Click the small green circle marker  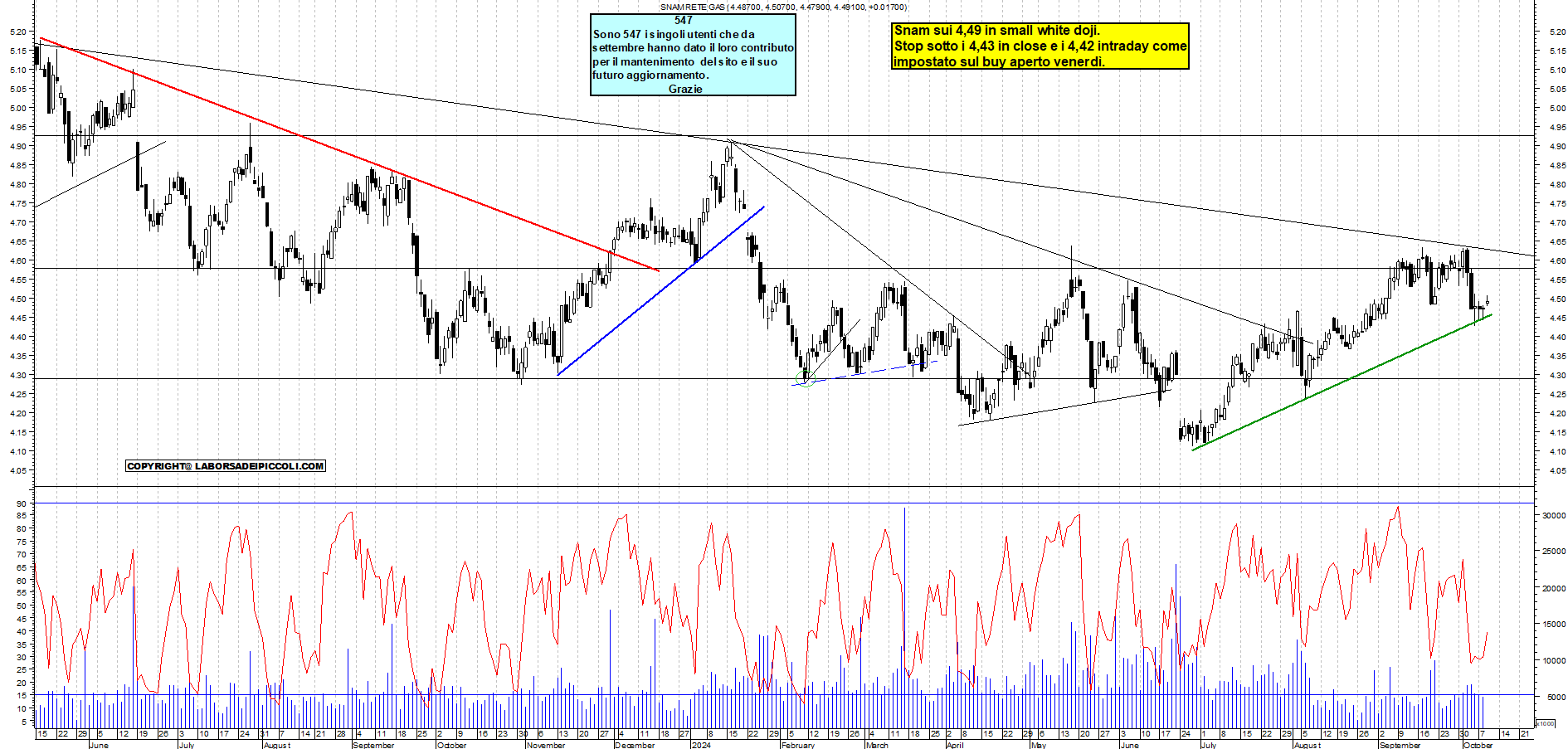(806, 379)
